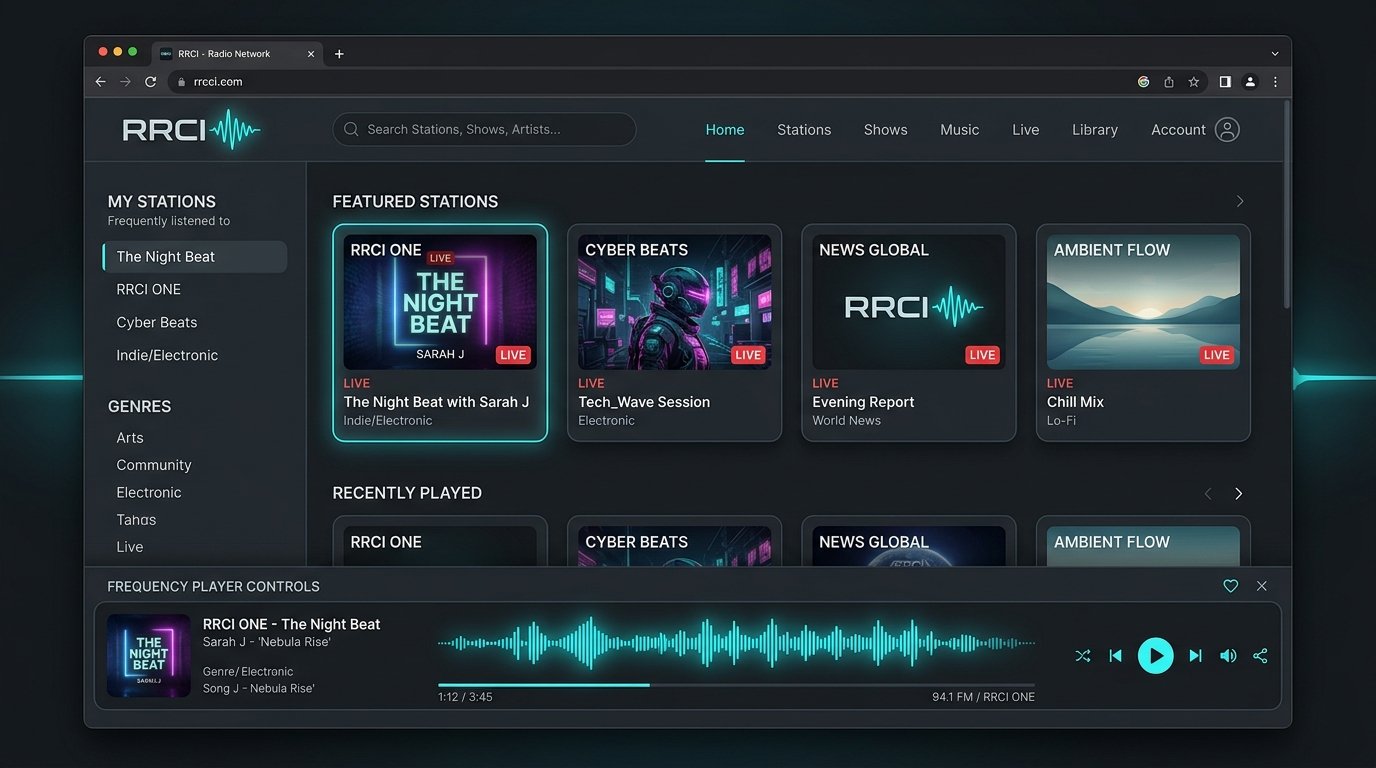Reload the page in the browser
Viewport: 1376px width, 768px height.
click(151, 82)
